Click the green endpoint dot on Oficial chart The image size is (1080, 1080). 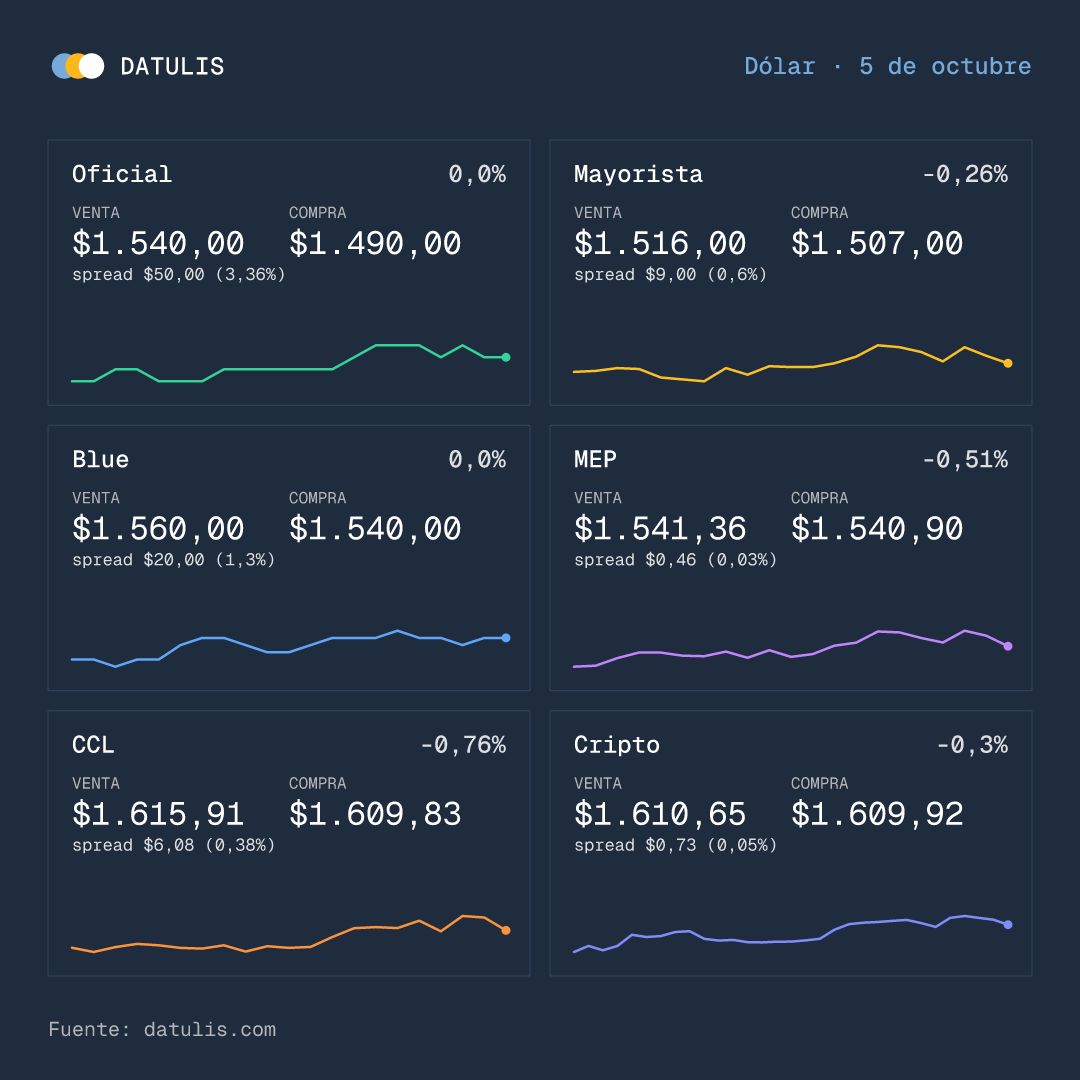click(x=506, y=357)
